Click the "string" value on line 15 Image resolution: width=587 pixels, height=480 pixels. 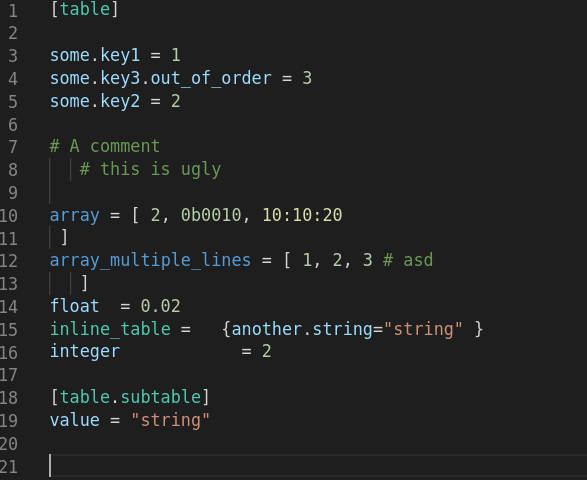[423, 329]
